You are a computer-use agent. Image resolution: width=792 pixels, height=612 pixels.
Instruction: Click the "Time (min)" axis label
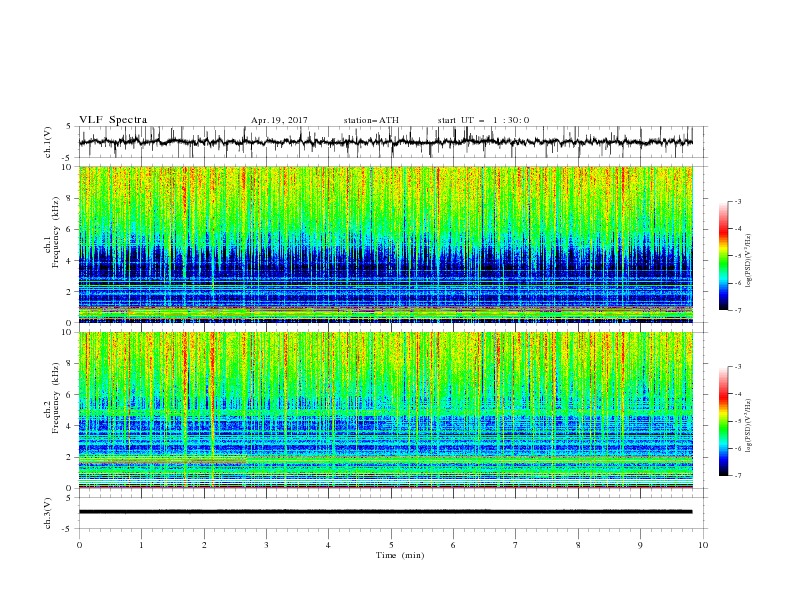(400, 555)
